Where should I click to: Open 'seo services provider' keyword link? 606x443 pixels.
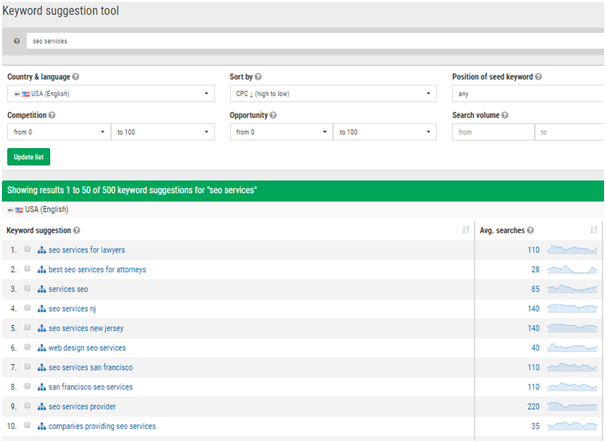82,407
